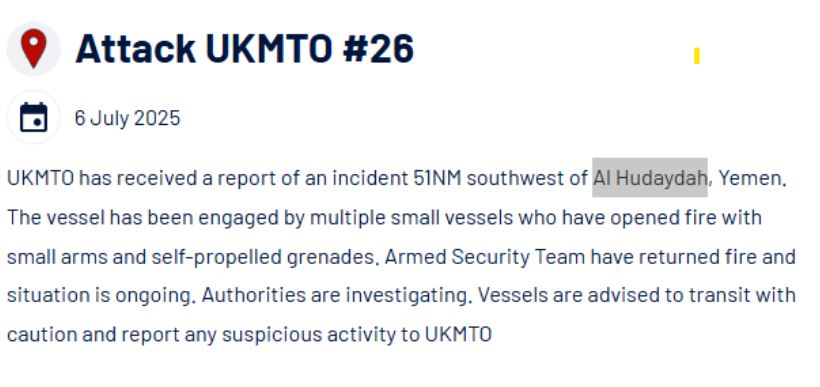Click the red location pin icon
820x387 pixels.
(x=33, y=49)
